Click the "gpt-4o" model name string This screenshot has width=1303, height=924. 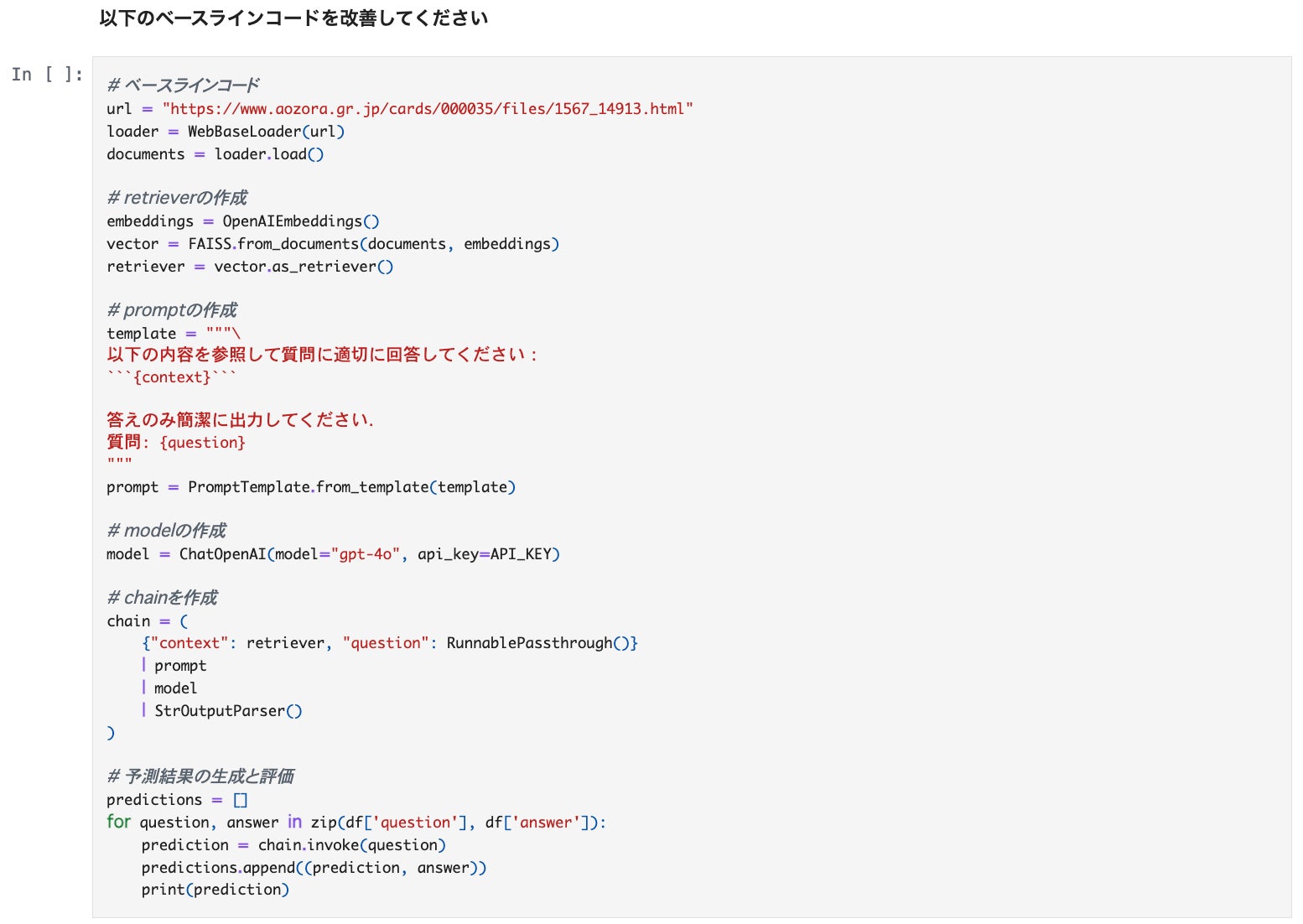tap(365, 554)
